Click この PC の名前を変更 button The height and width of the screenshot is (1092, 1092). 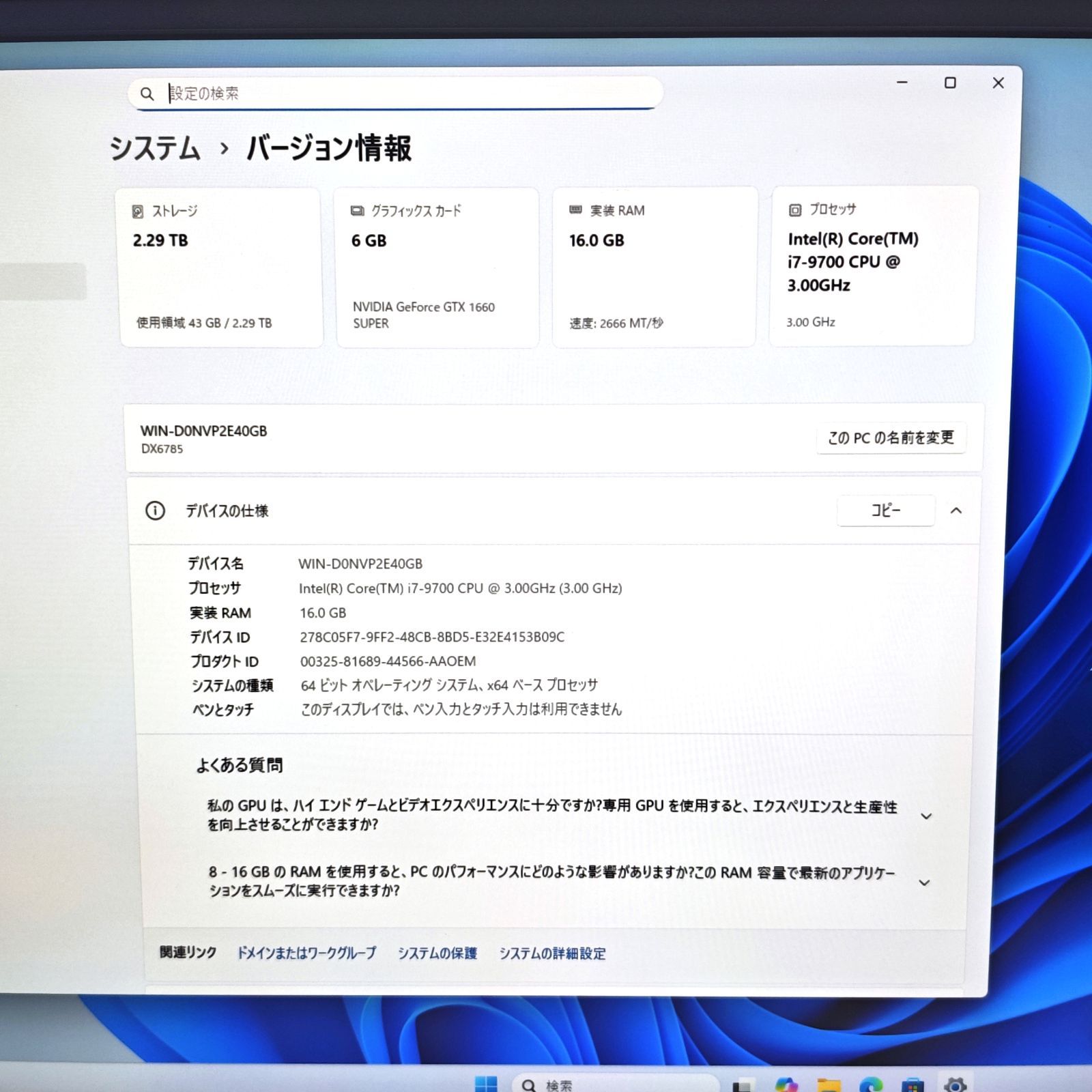891,437
